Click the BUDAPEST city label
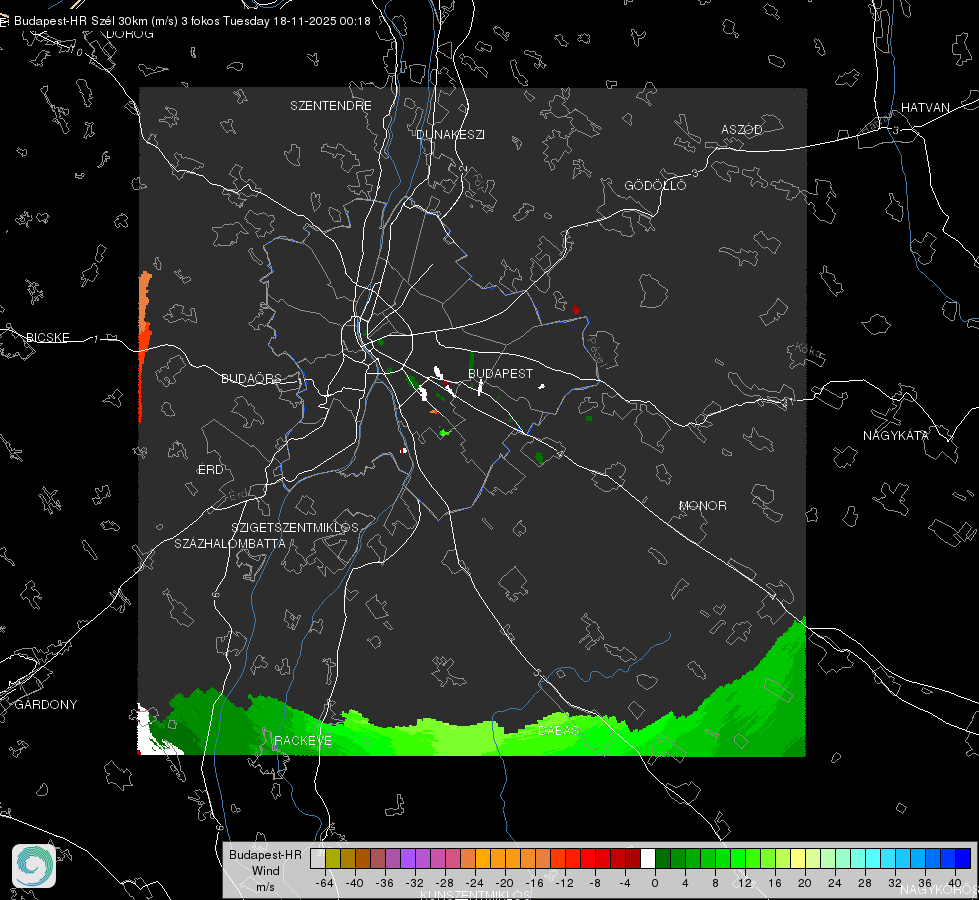Screen dimensions: 979x900 500,373
